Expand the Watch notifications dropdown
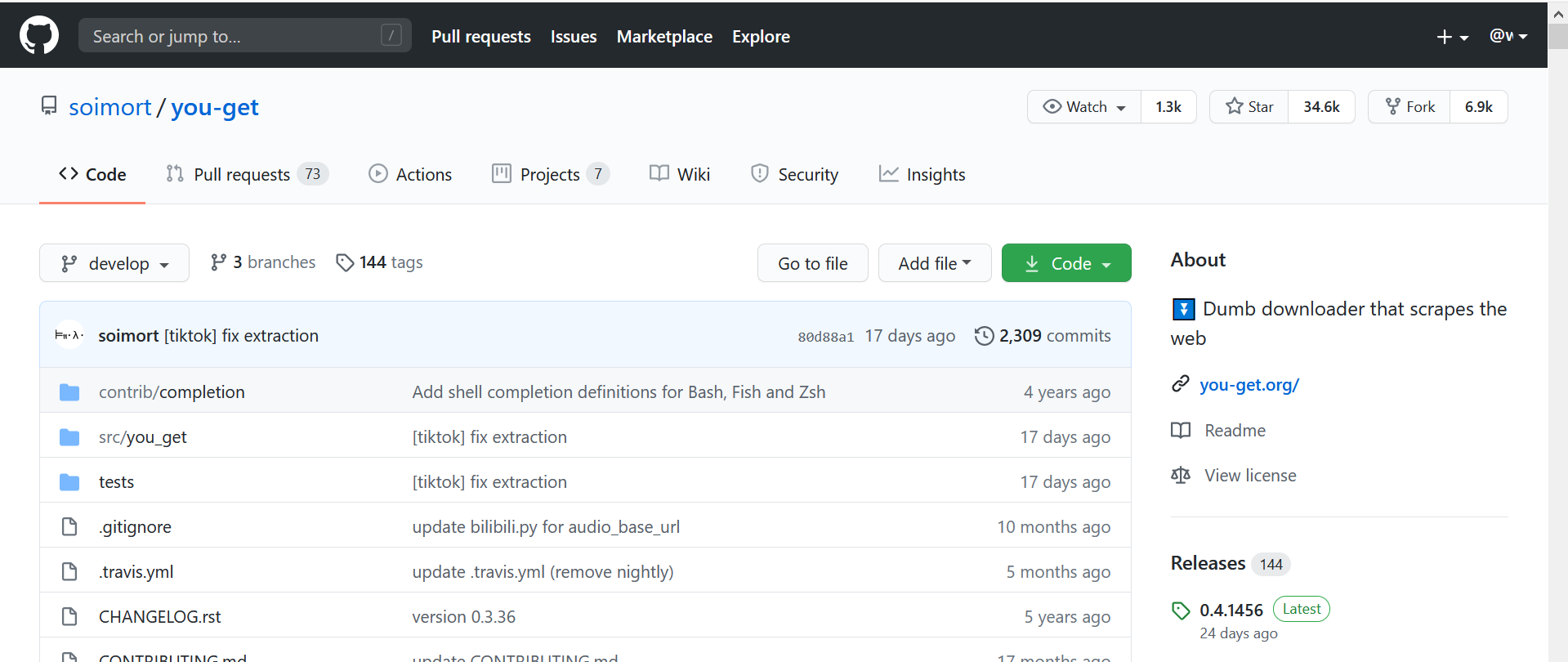 point(1084,107)
